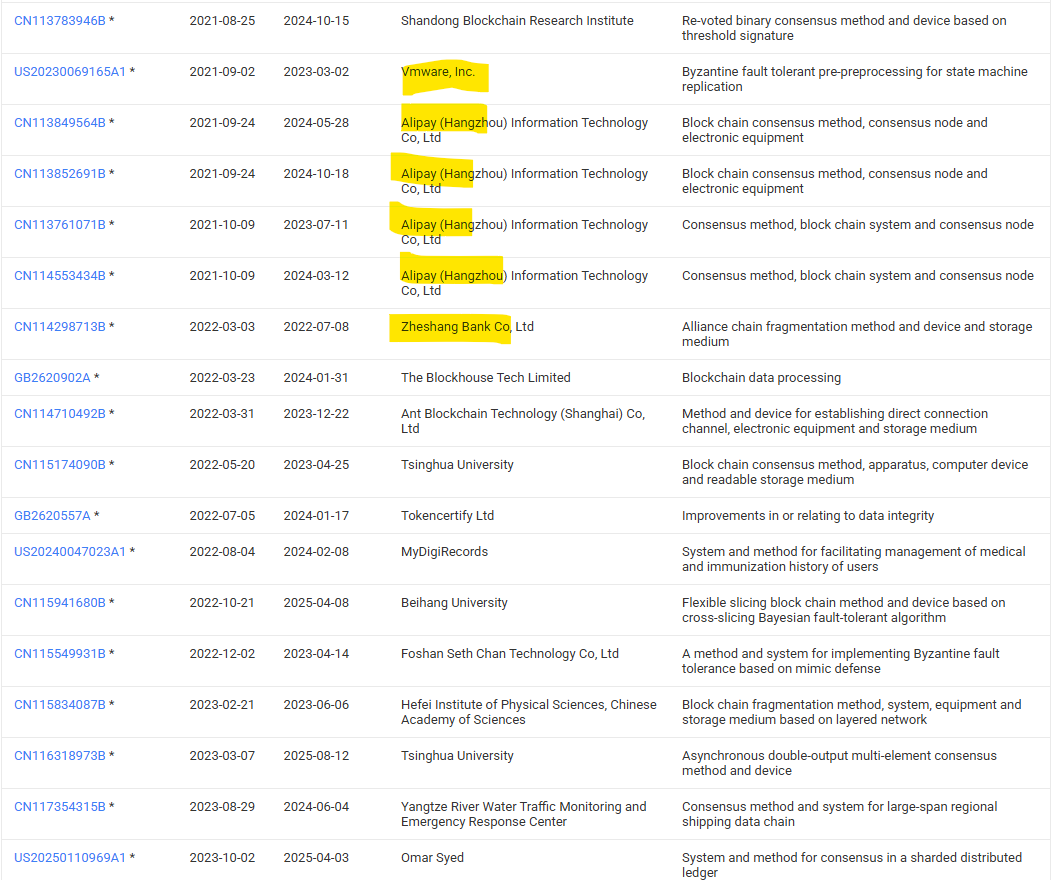Open patent CN113761071B link
This screenshot has height=880, width=1063.
click(60, 224)
